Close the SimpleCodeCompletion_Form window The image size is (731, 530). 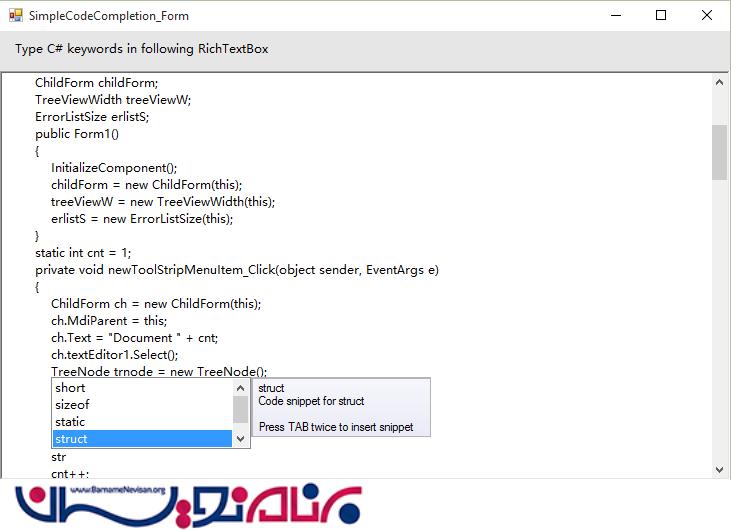point(707,16)
